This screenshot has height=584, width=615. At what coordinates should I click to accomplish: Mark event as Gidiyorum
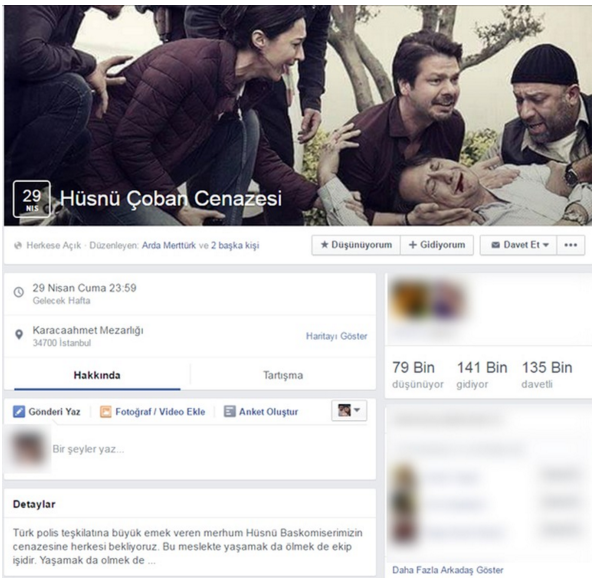point(437,245)
